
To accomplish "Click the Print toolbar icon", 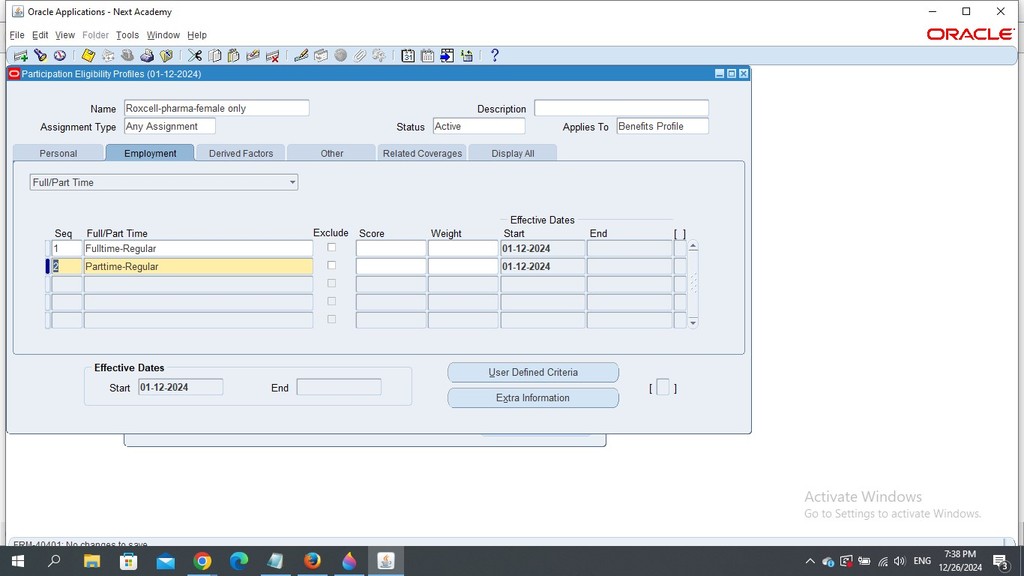I will click(147, 56).
